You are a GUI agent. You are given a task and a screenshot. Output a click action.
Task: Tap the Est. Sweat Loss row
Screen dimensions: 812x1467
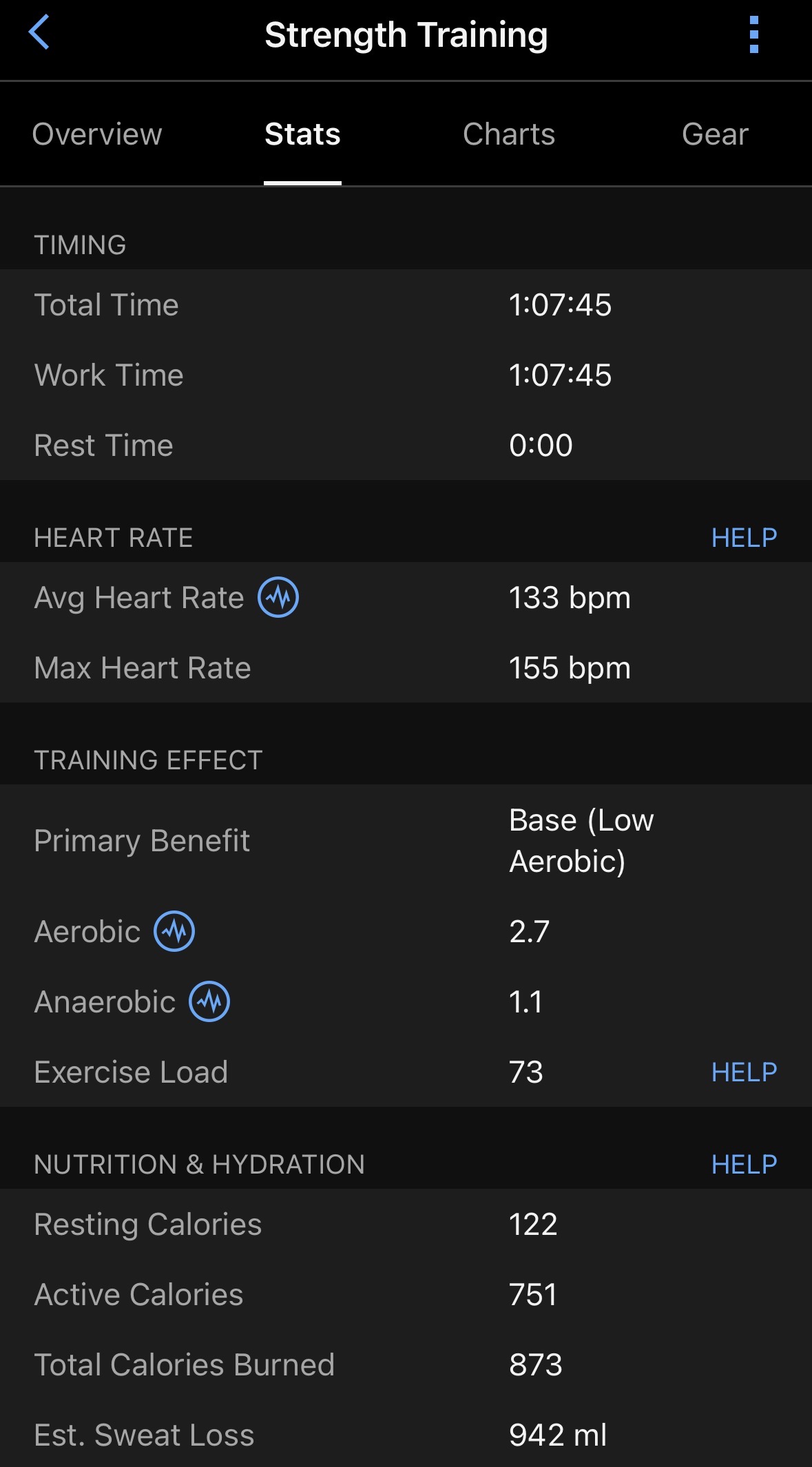coord(406,1435)
